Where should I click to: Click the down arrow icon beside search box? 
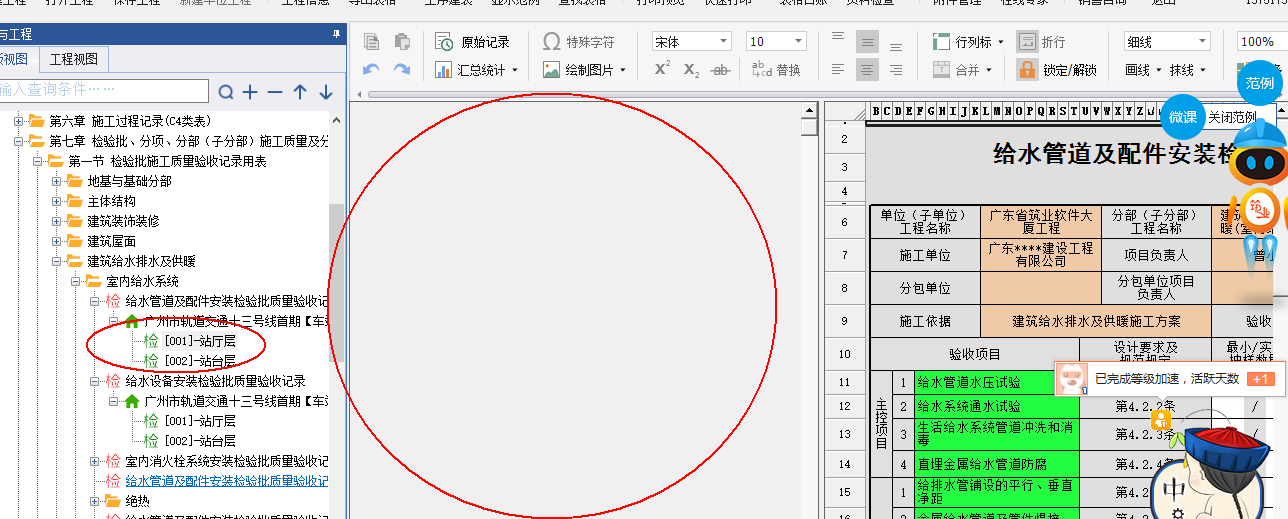coord(325,92)
